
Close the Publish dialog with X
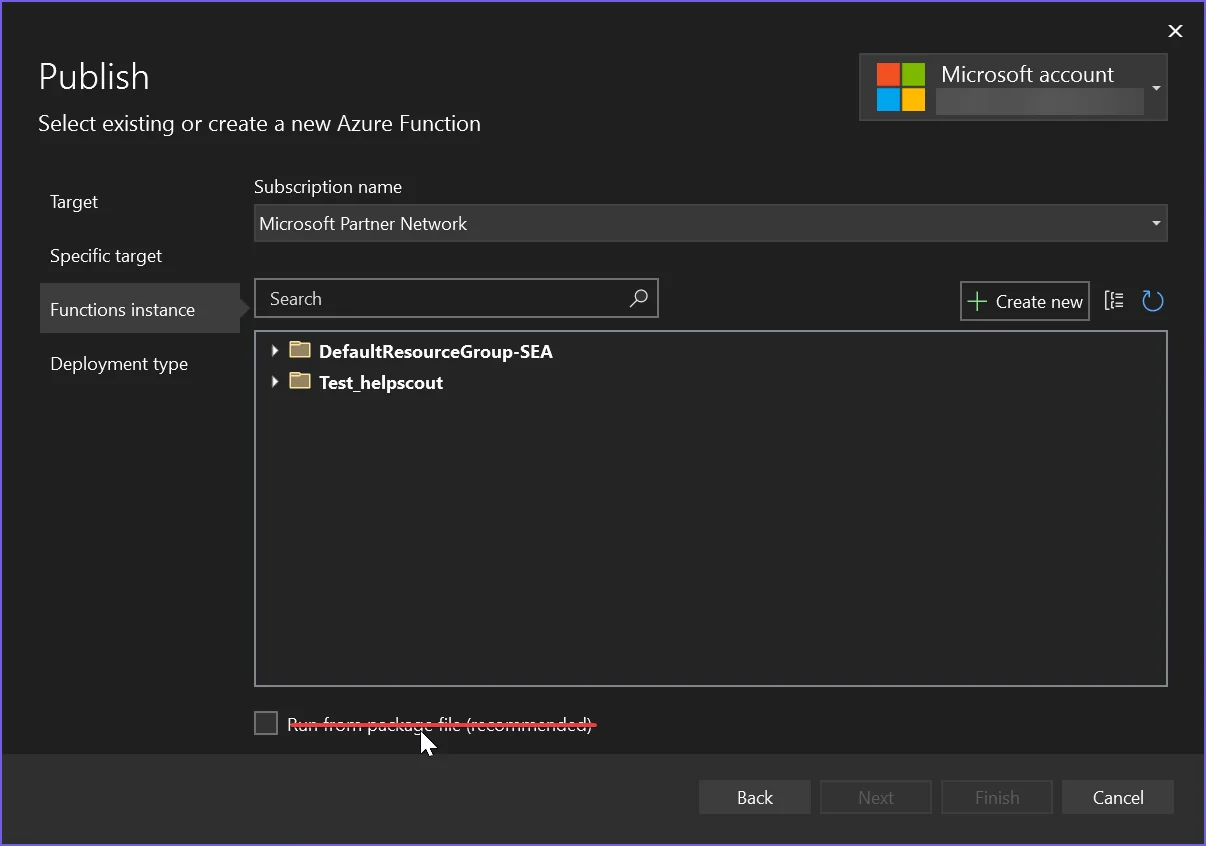1176,31
